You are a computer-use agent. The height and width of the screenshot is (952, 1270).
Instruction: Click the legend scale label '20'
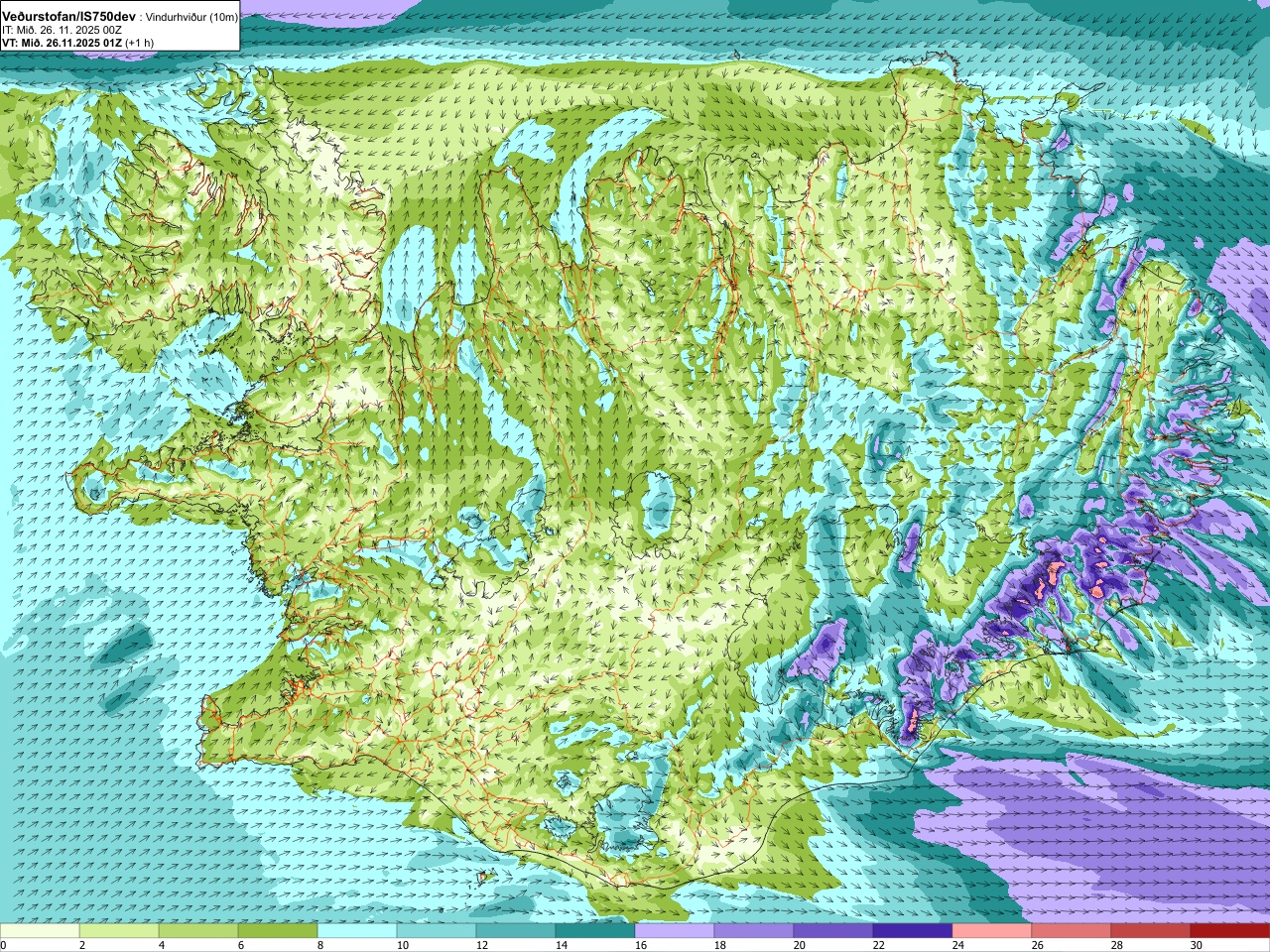click(x=800, y=945)
